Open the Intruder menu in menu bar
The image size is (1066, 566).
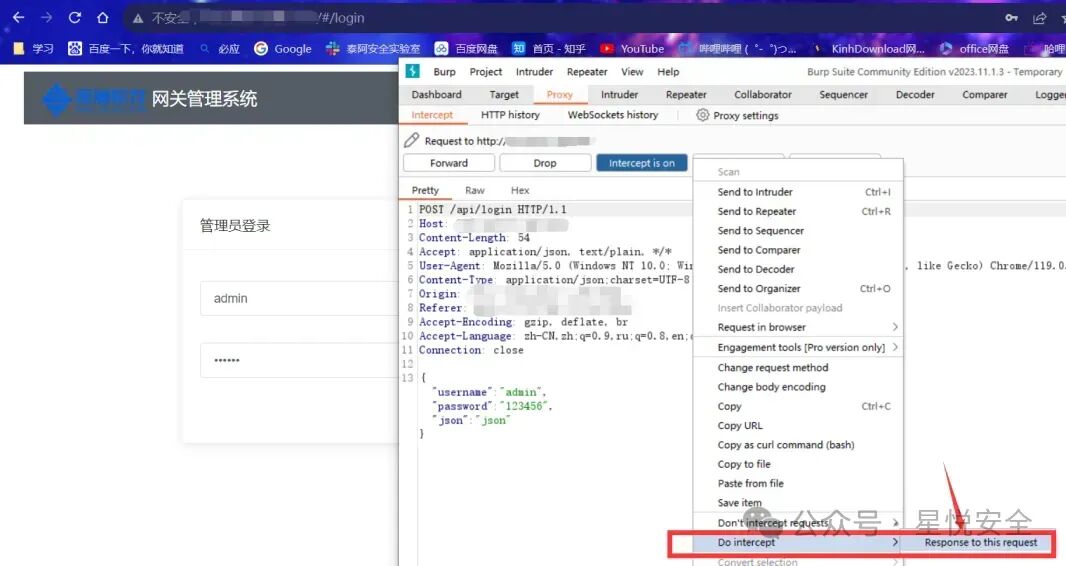pyautogui.click(x=534, y=71)
